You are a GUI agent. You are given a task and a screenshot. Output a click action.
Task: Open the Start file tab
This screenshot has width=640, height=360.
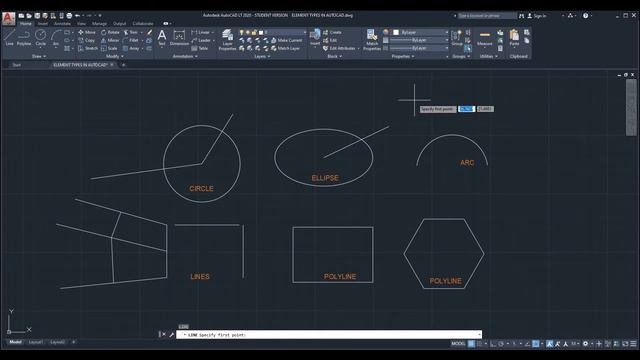pos(17,65)
